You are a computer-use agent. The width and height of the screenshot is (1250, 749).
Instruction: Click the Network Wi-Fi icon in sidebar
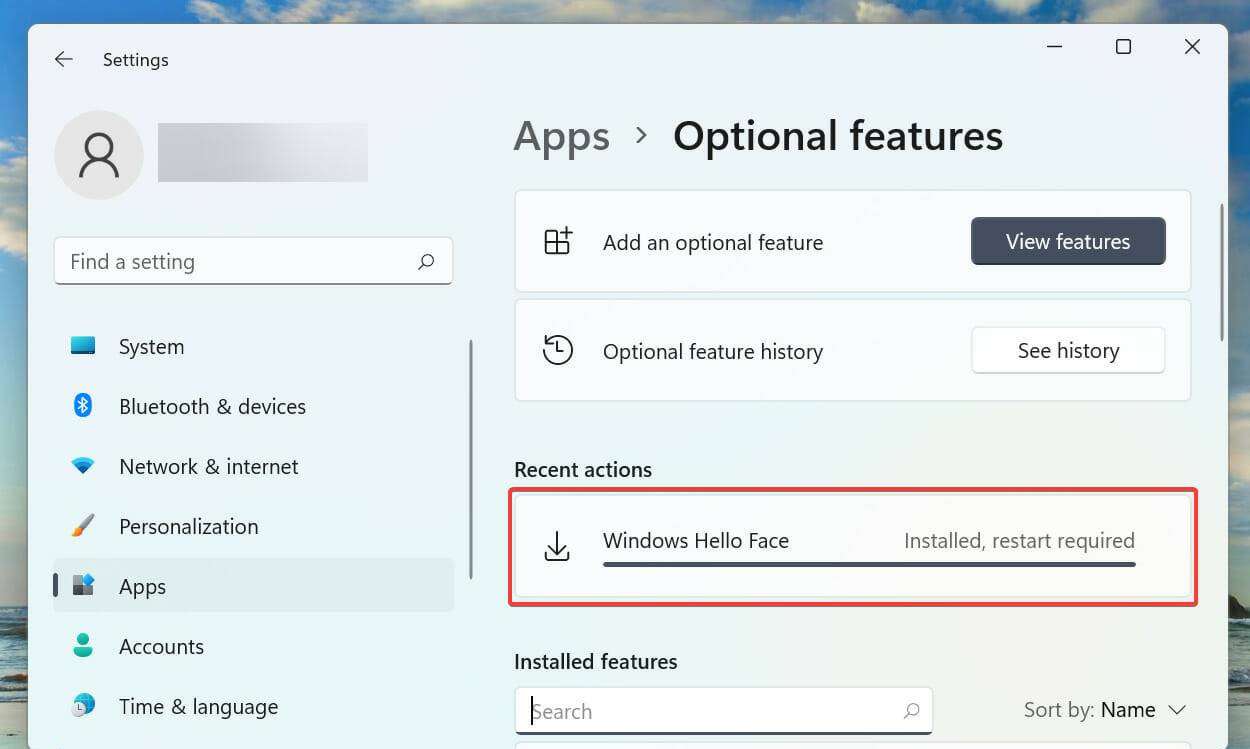pyautogui.click(x=83, y=466)
